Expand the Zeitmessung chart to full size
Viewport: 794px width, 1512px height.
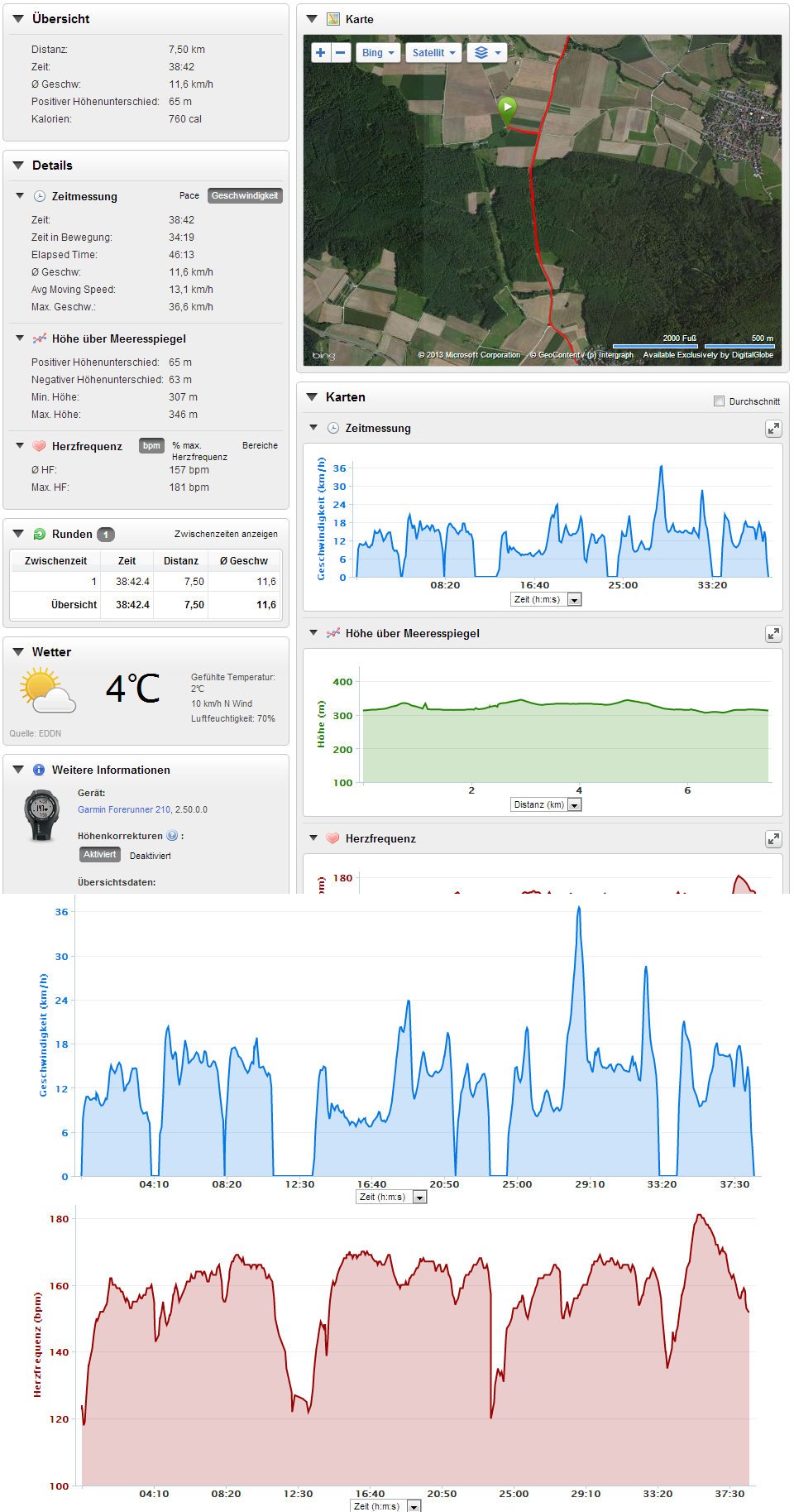pos(773,428)
